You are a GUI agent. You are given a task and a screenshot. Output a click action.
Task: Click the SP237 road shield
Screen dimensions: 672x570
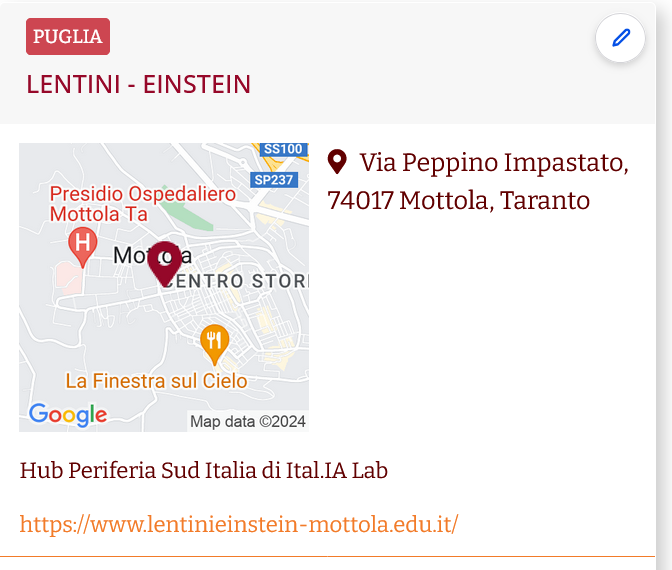pos(274,180)
